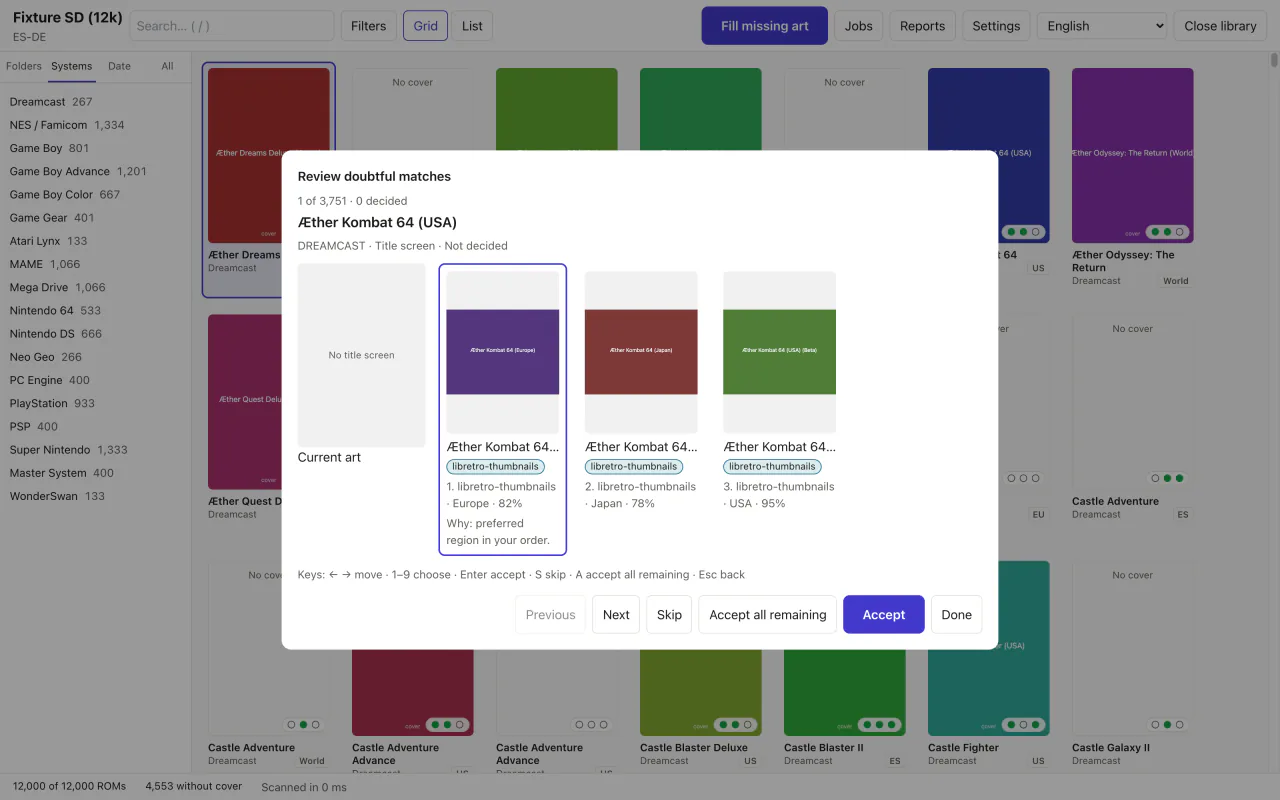Switch to List view
Image resolution: width=1280 pixels, height=800 pixels.
(472, 26)
